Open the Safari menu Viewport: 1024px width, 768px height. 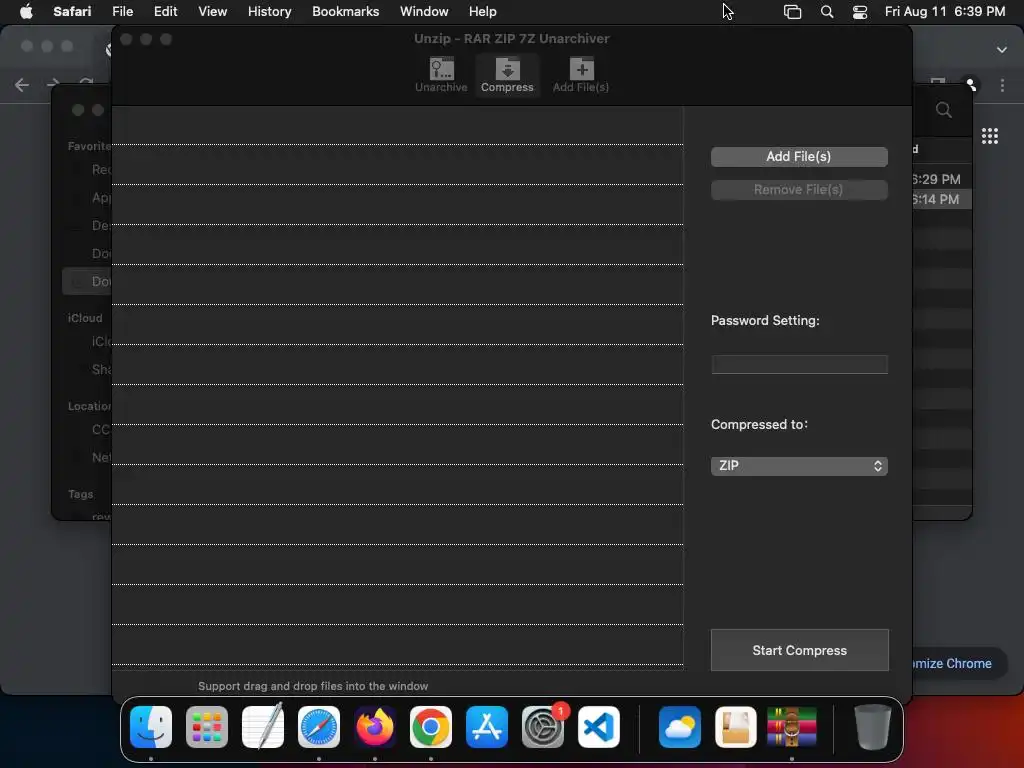coord(72,12)
